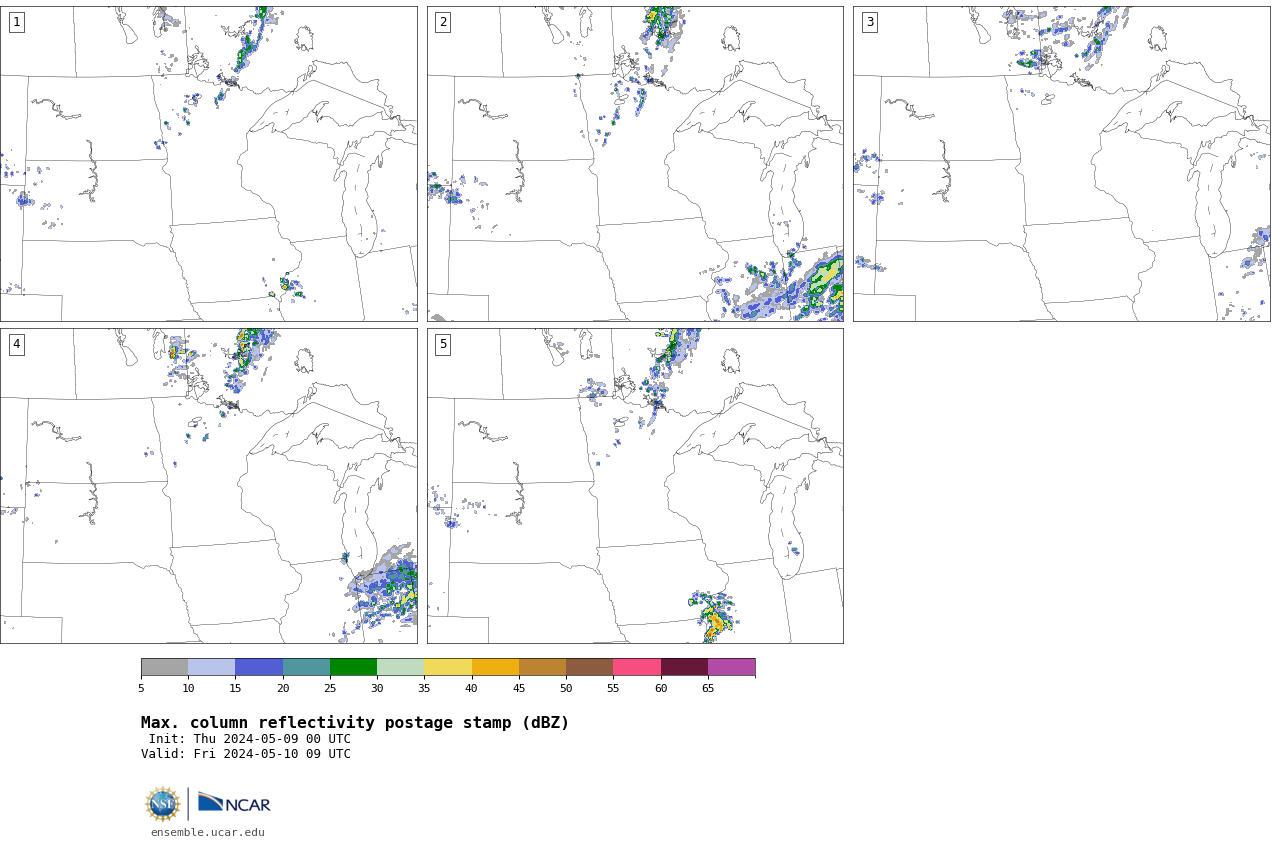
Task: Click the purple 65+ dBZ swatch
Action: pyautogui.click(x=731, y=667)
